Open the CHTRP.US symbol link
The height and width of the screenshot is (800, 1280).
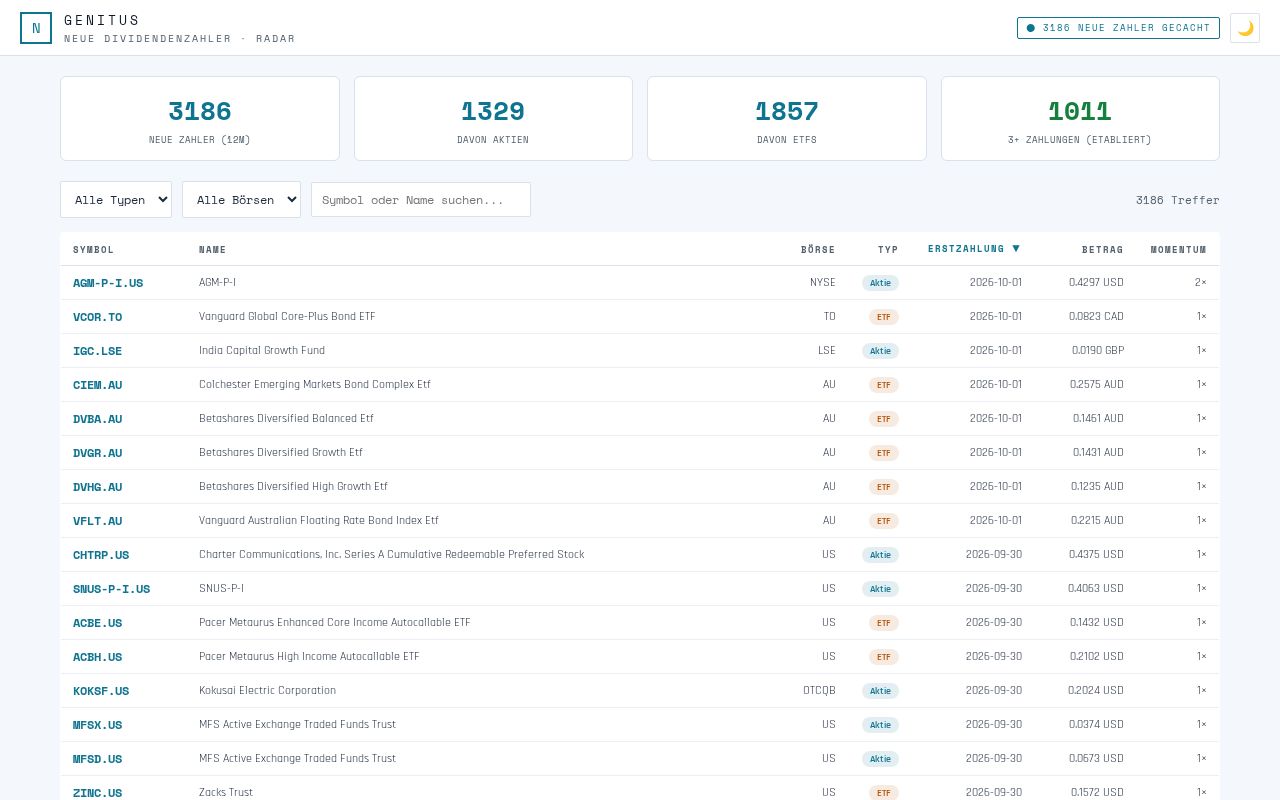pos(101,555)
